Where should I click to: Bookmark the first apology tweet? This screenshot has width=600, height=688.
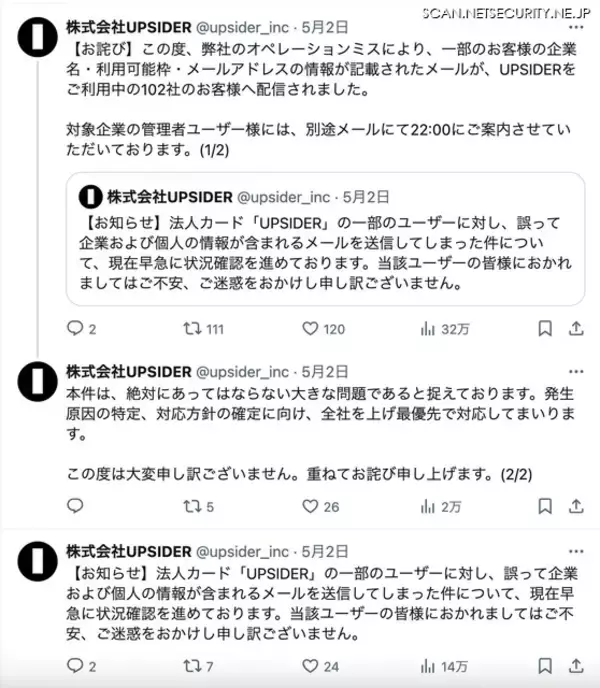[545, 328]
